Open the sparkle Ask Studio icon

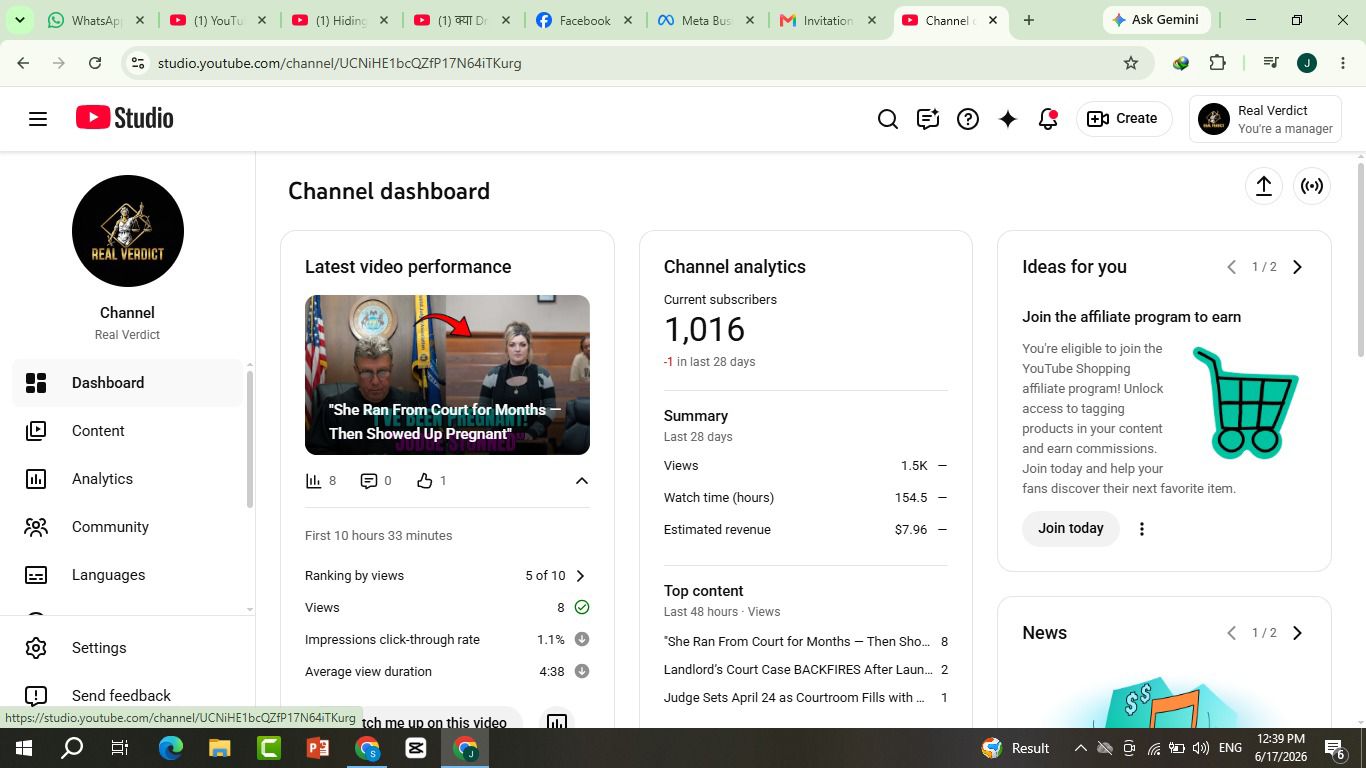click(1008, 119)
